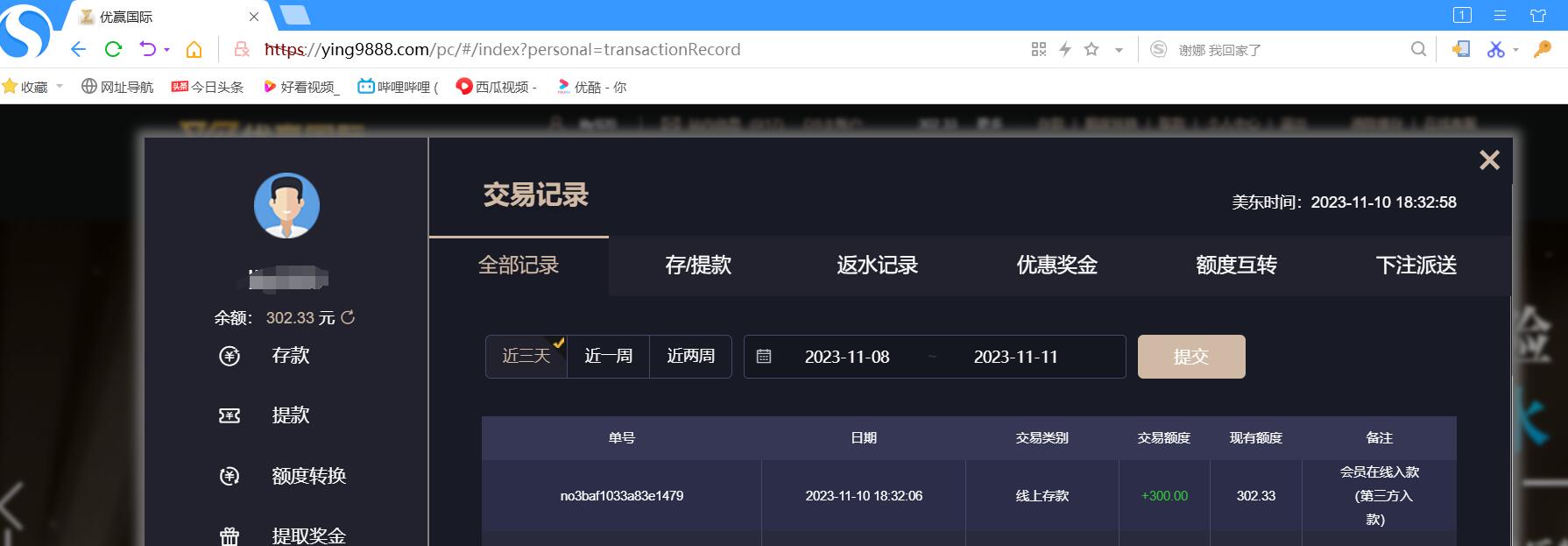This screenshot has width=1568, height=546.
Task: Click the insecure site lock icon
Action: pos(243,49)
